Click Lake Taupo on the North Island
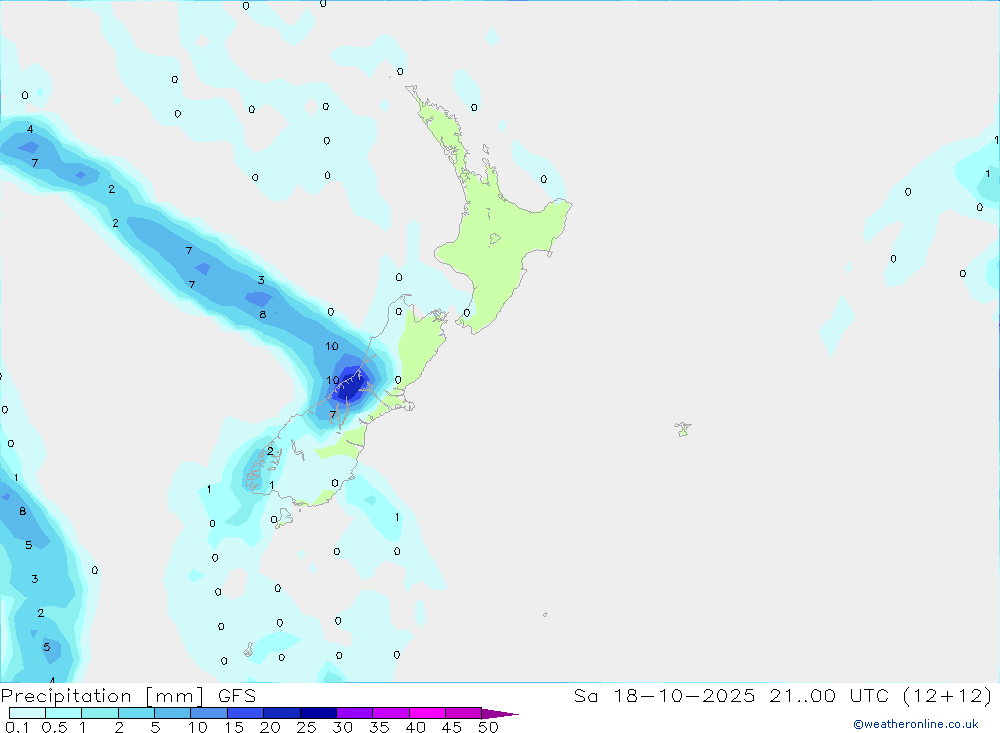 point(495,239)
